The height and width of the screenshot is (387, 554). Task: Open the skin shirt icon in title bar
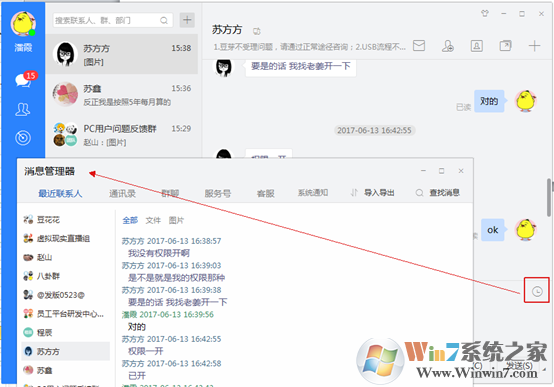coord(485,13)
